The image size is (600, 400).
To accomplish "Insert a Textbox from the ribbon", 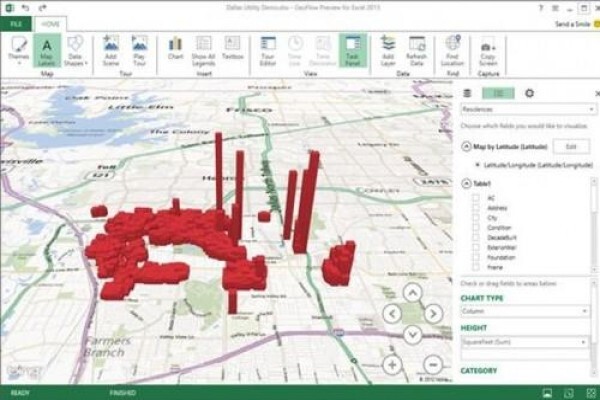I will [x=233, y=48].
